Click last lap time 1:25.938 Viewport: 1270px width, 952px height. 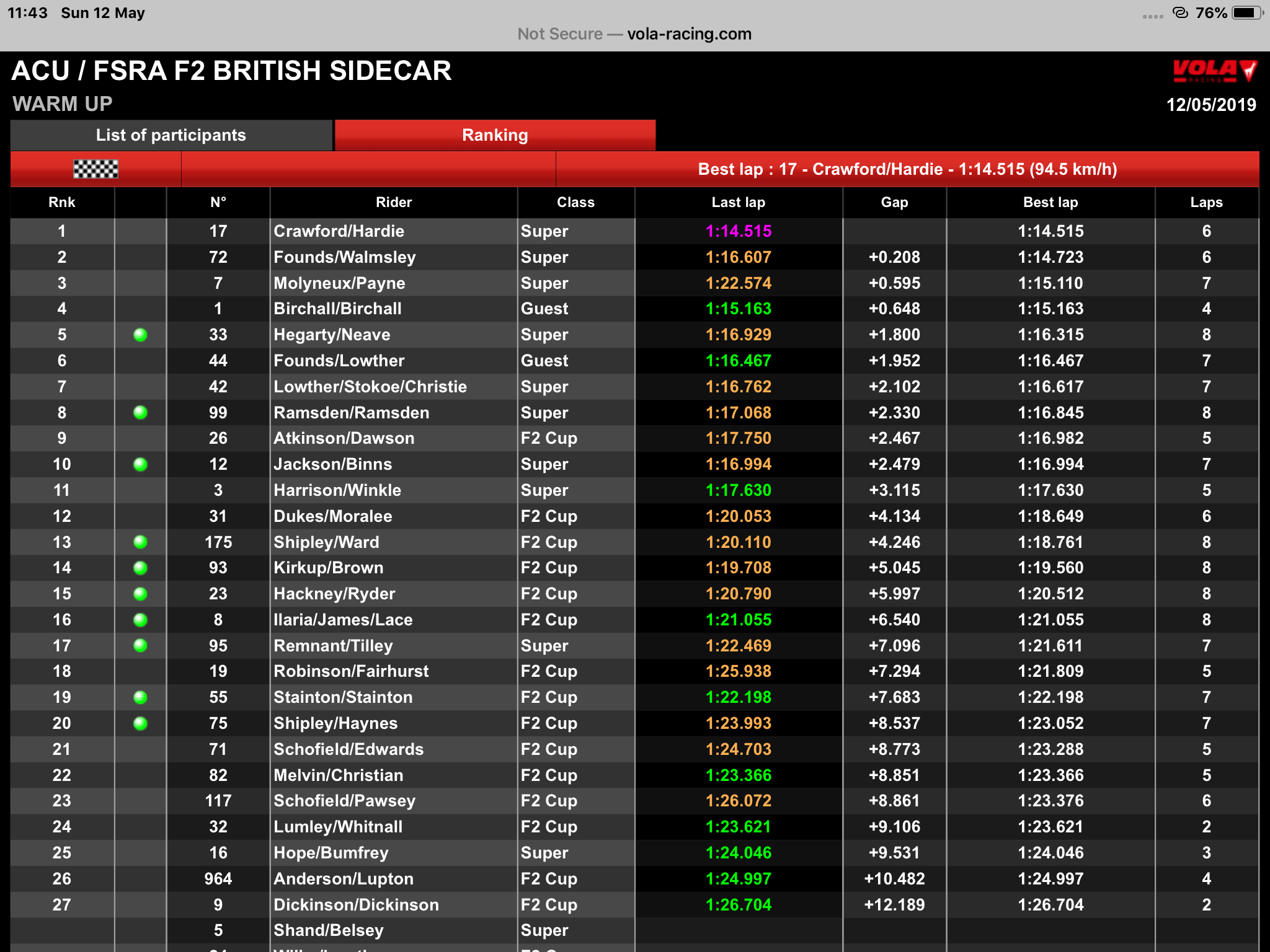(739, 671)
